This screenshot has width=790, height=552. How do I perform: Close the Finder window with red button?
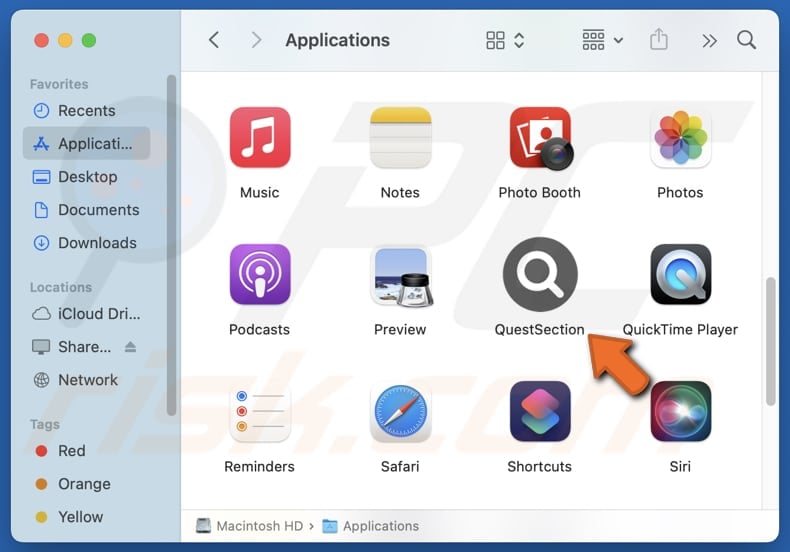tap(41, 40)
